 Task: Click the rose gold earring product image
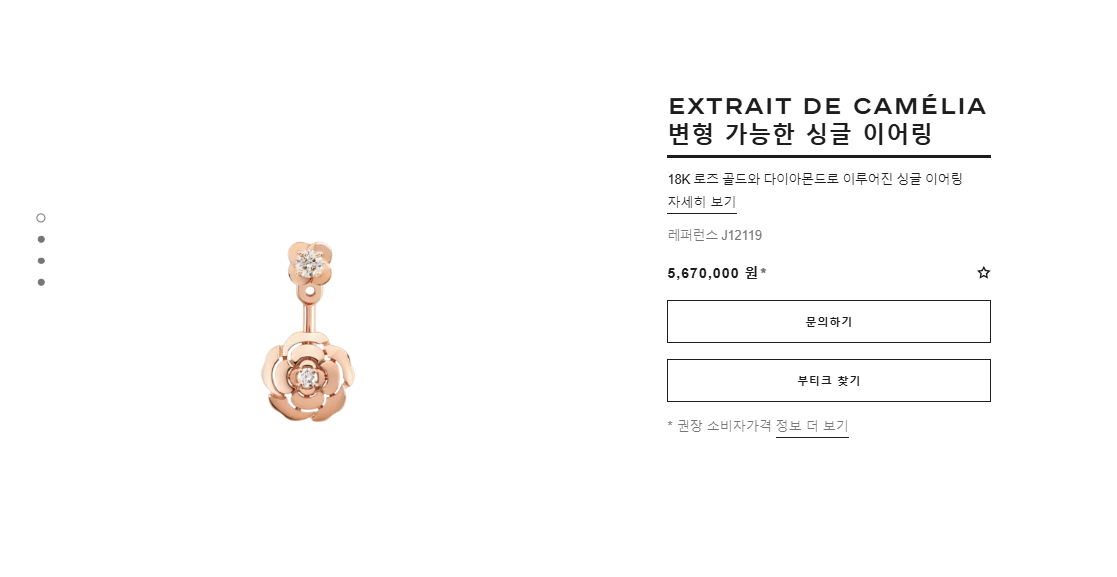(308, 331)
